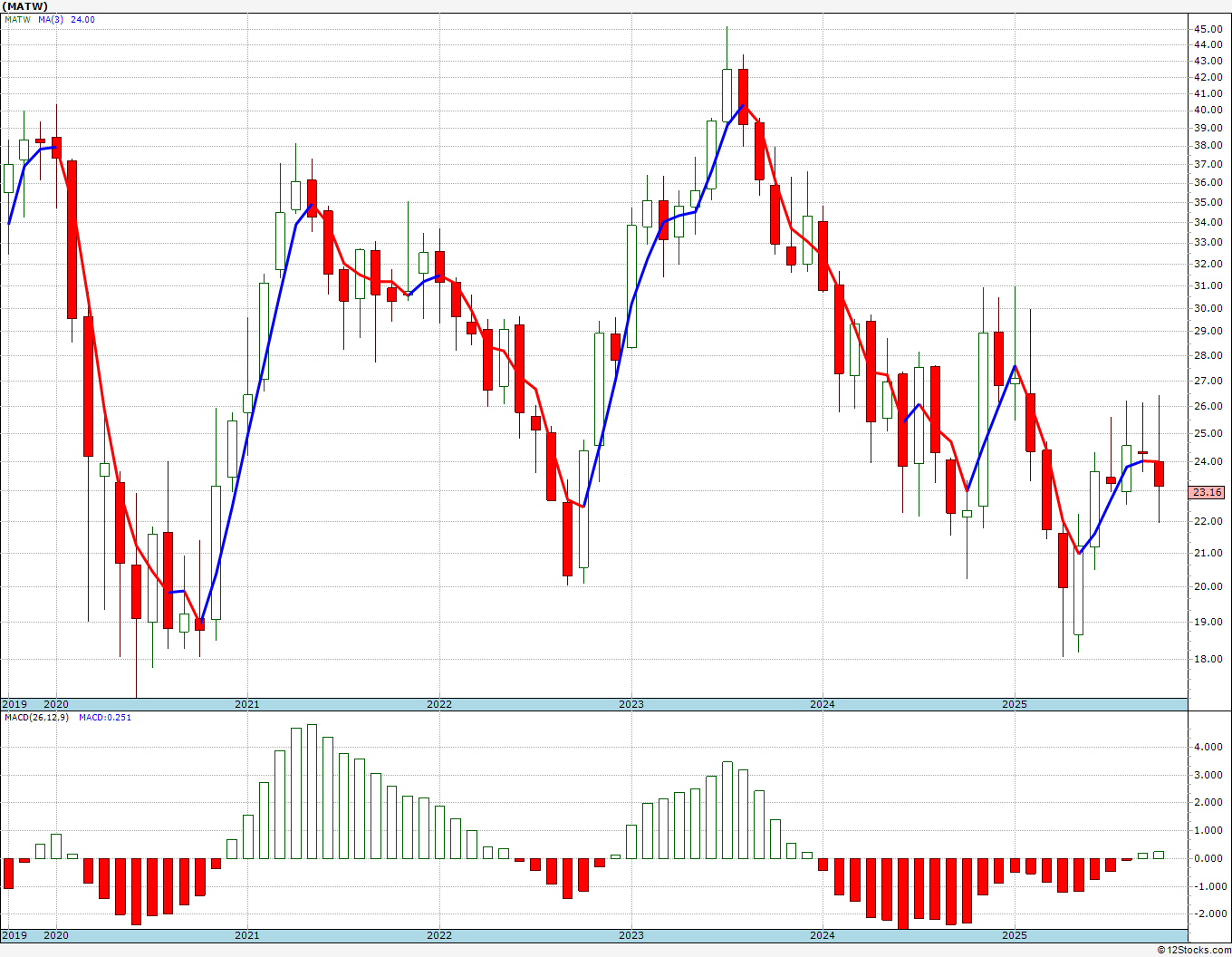Click the 20.00 price axis label
The image size is (1232, 957).
coord(1207,586)
